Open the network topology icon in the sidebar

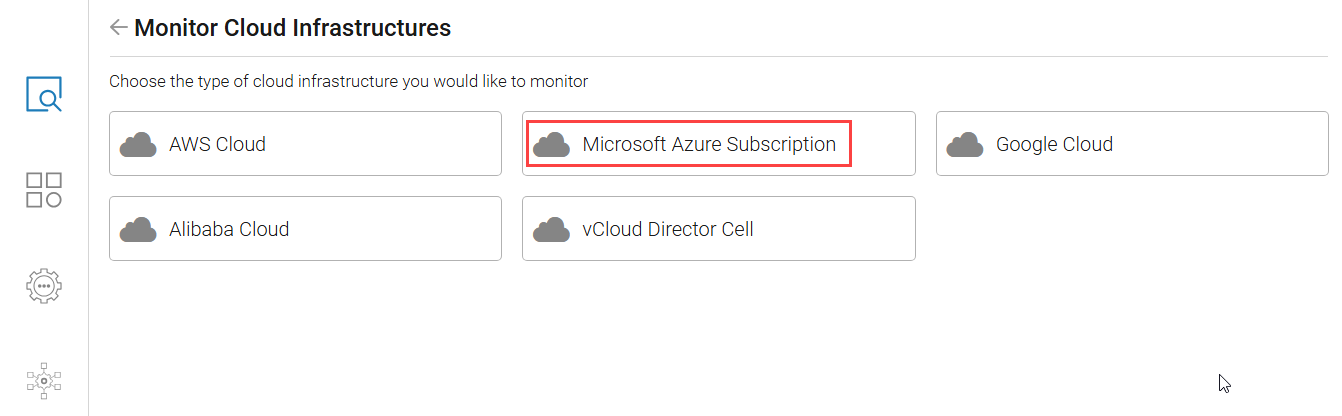tap(44, 380)
